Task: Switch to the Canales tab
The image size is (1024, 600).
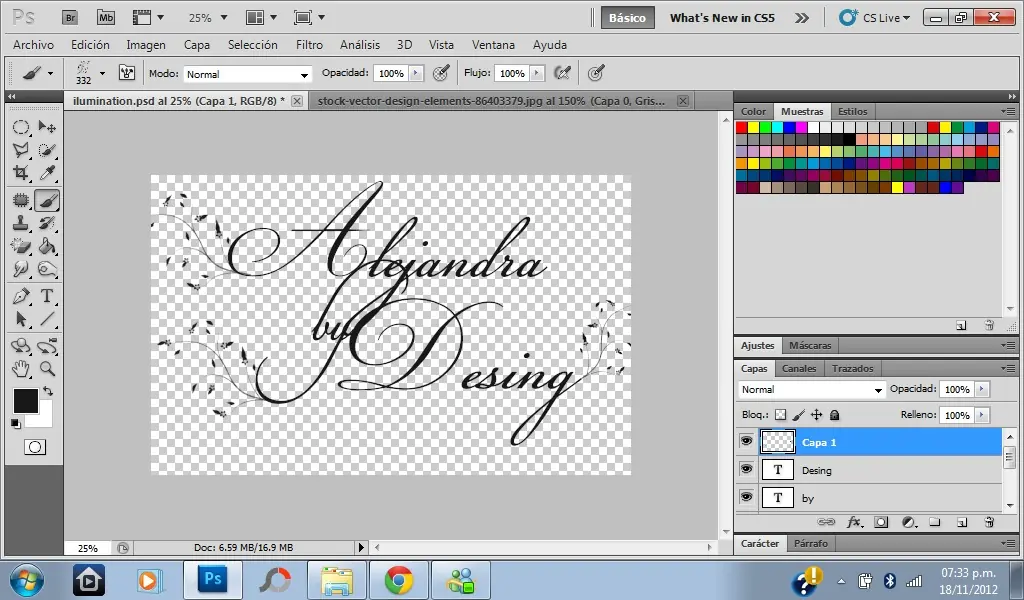Action: coord(798,368)
